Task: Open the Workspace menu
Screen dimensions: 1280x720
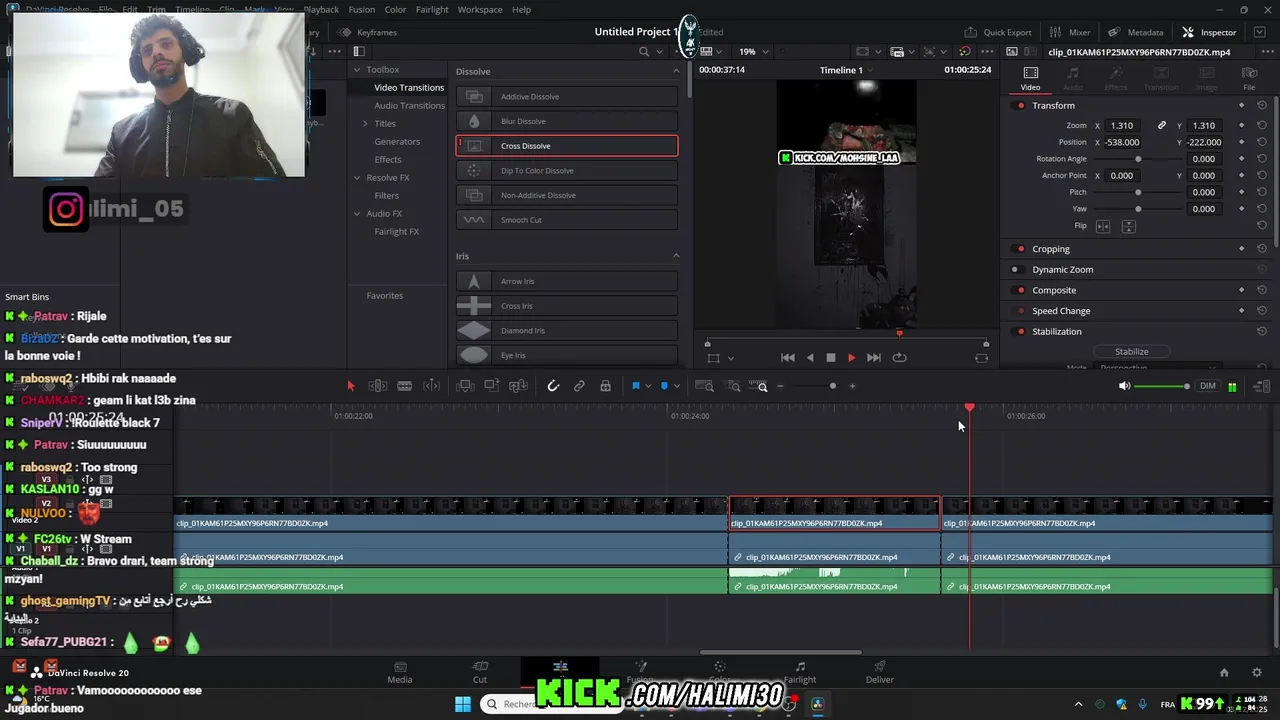Action: pos(480,9)
